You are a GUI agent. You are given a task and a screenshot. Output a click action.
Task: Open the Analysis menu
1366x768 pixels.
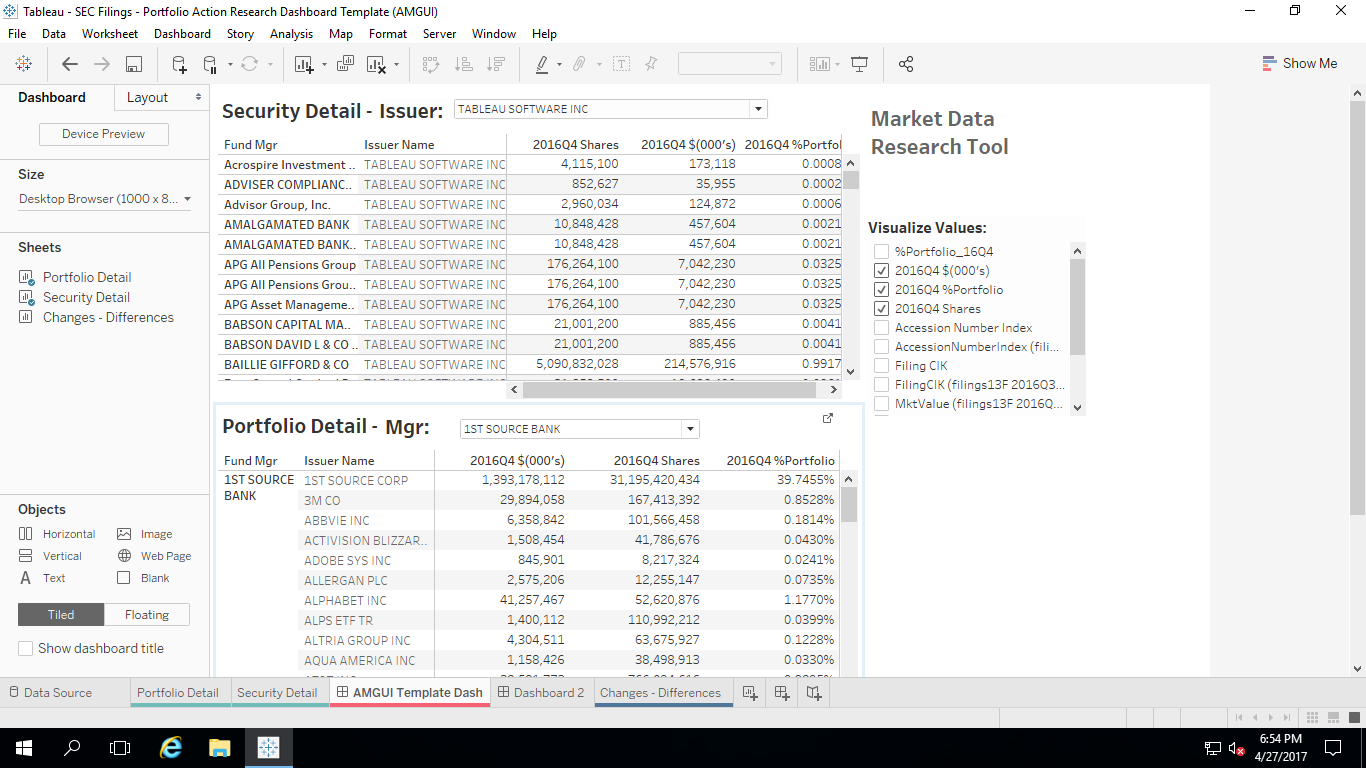(x=291, y=33)
